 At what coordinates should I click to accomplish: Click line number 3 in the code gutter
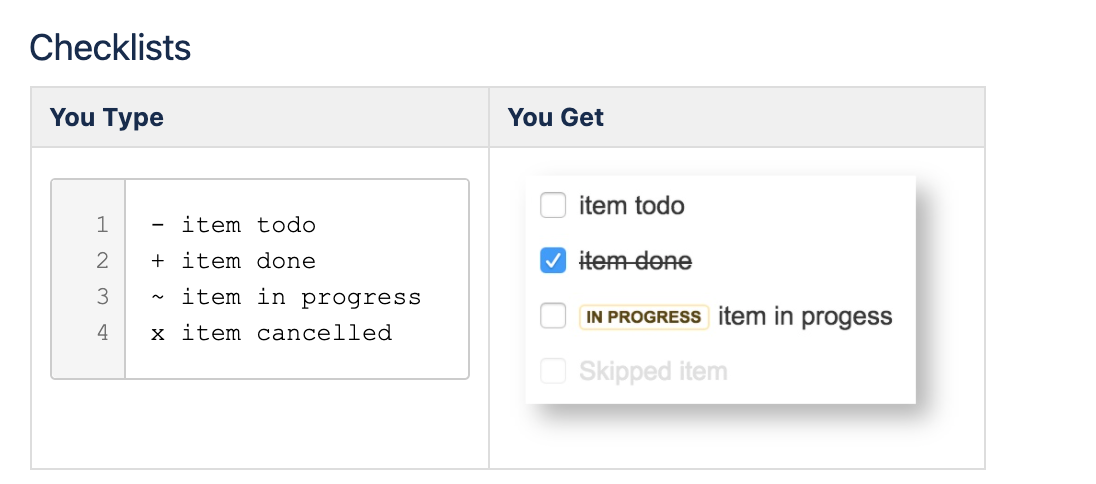pyautogui.click(x=102, y=297)
